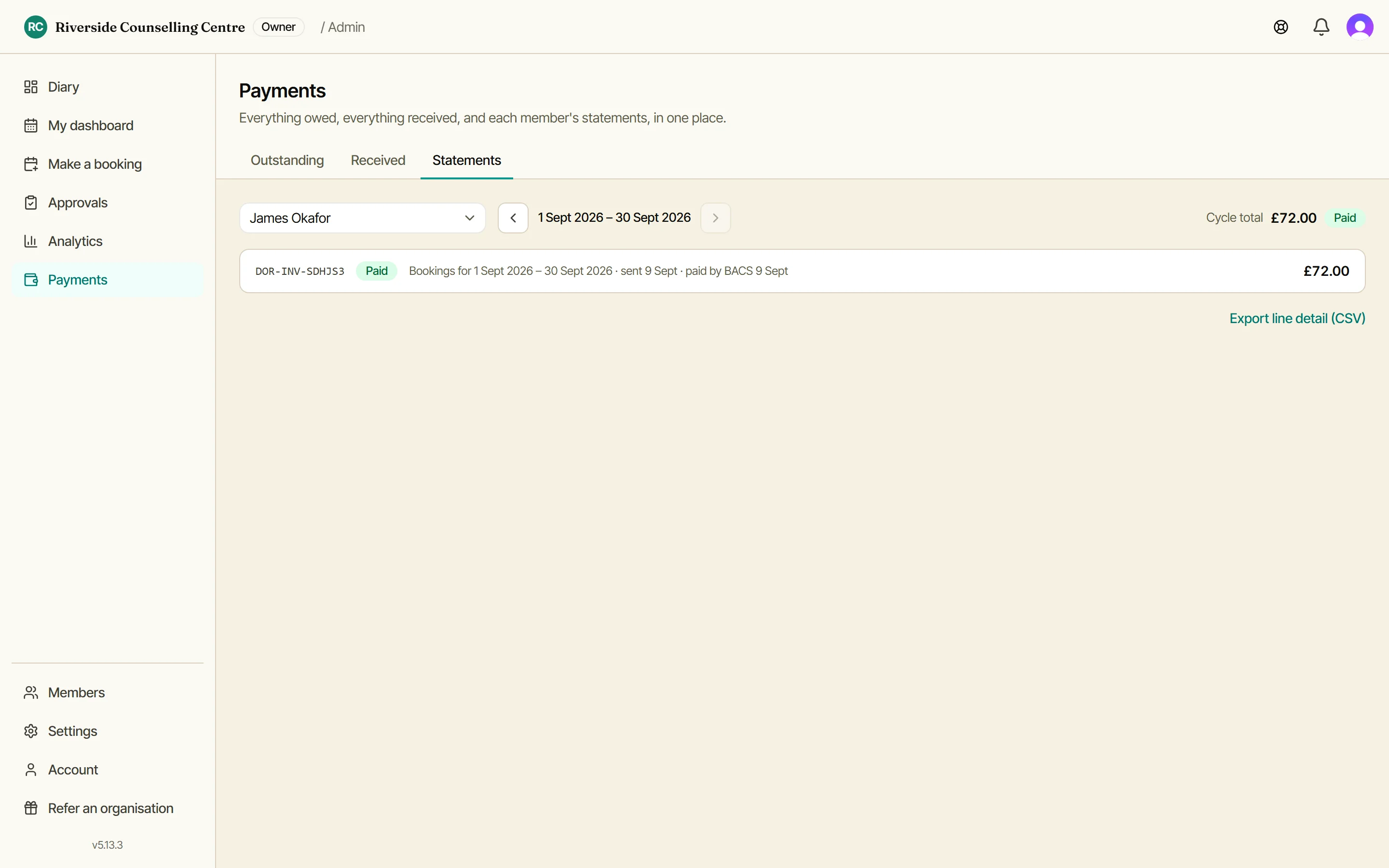Open the Diary page
Image resolution: width=1389 pixels, height=868 pixels.
(x=108, y=87)
